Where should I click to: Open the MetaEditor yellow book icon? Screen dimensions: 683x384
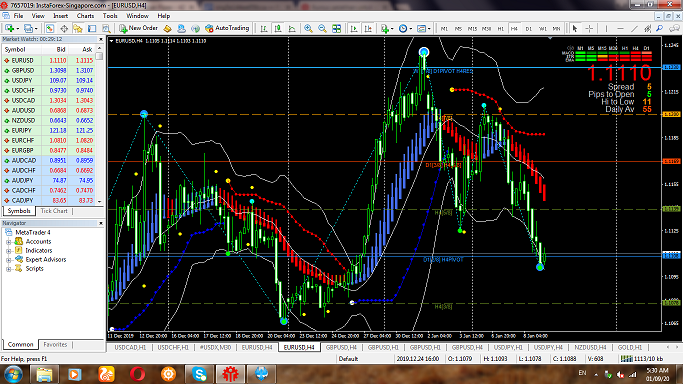(167, 28)
